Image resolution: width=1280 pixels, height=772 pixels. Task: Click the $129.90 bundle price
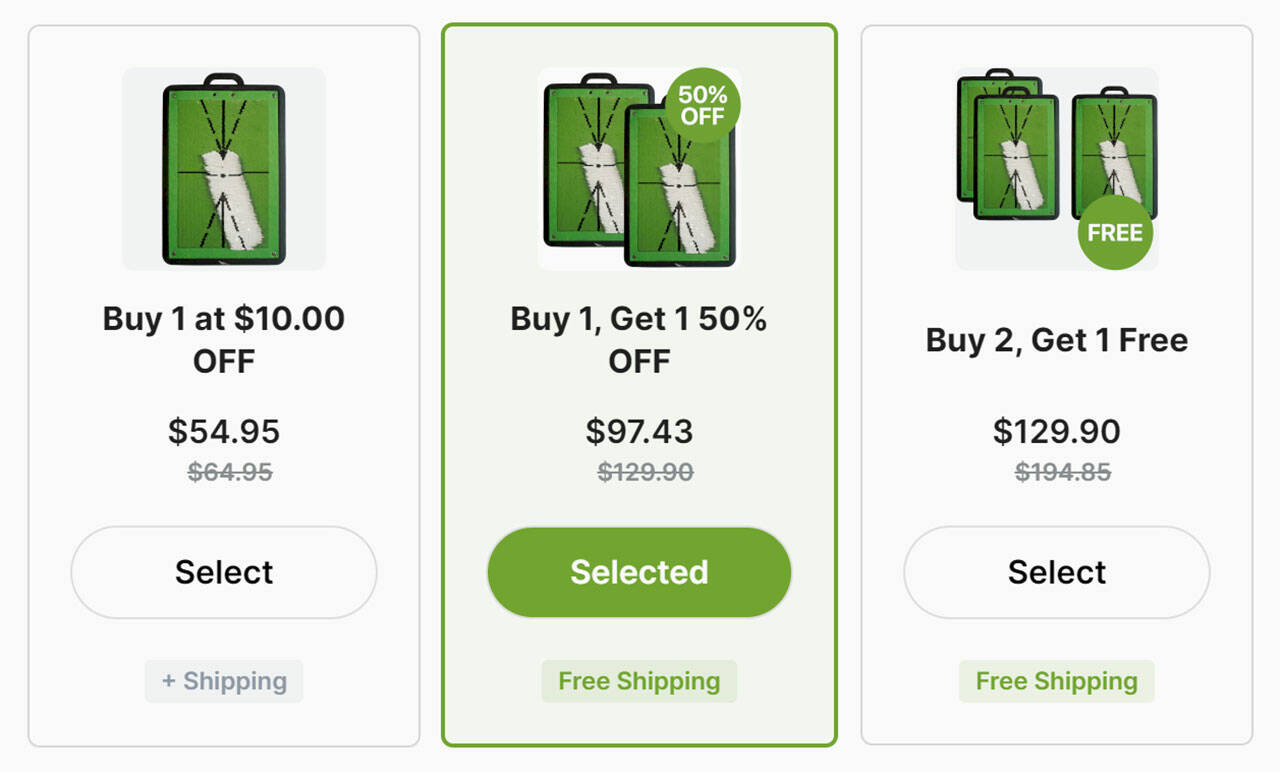(1057, 431)
